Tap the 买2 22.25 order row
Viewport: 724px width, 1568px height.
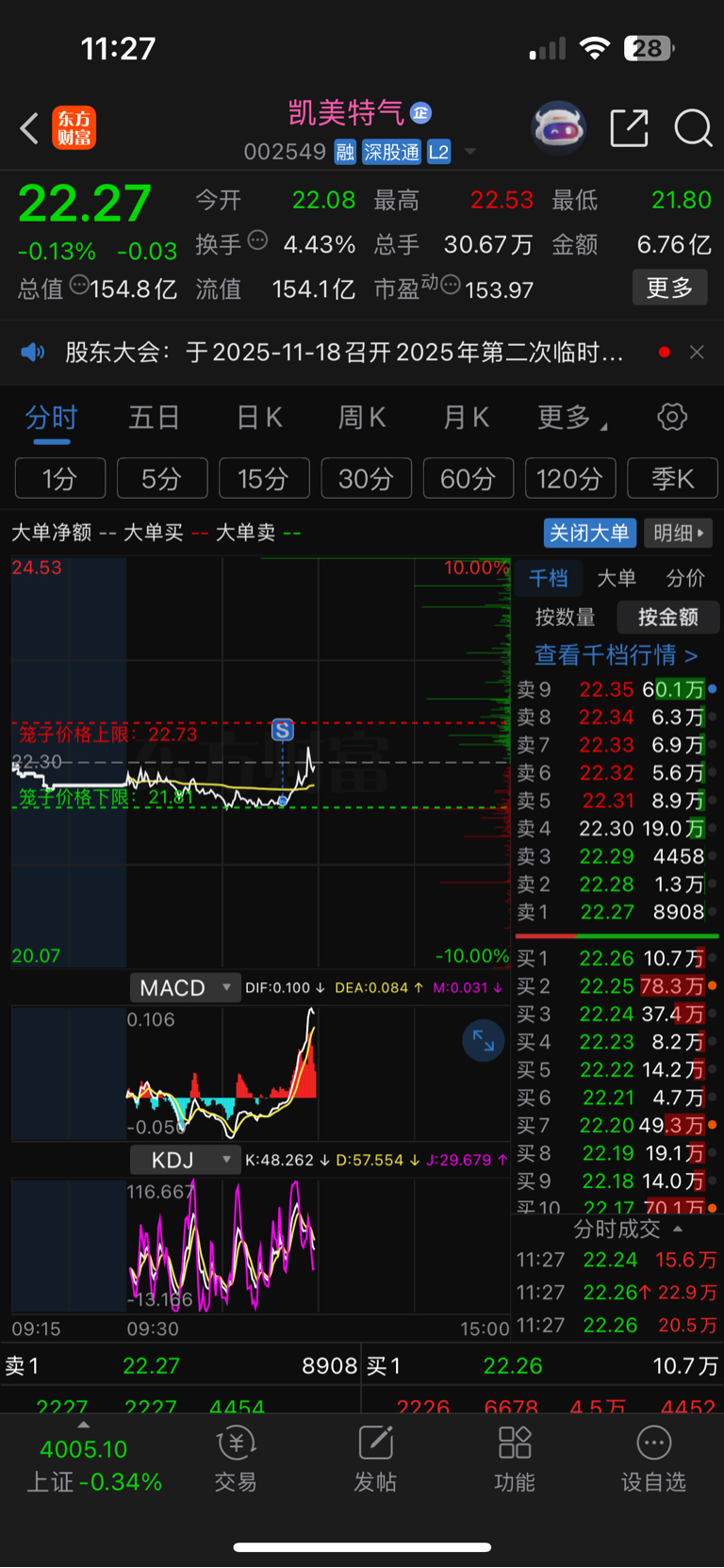617,986
